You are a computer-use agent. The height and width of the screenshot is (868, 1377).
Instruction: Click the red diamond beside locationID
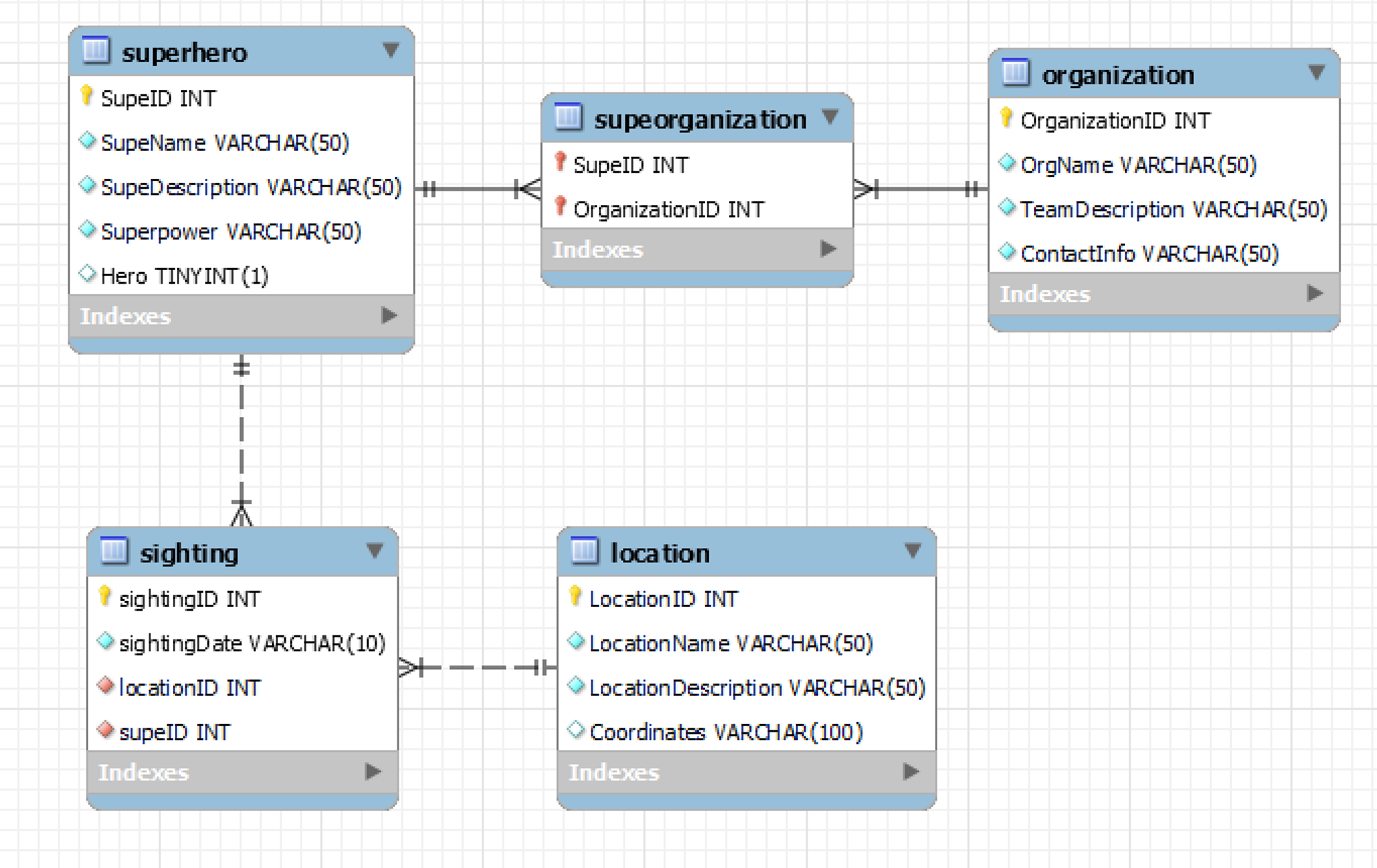coord(105,686)
